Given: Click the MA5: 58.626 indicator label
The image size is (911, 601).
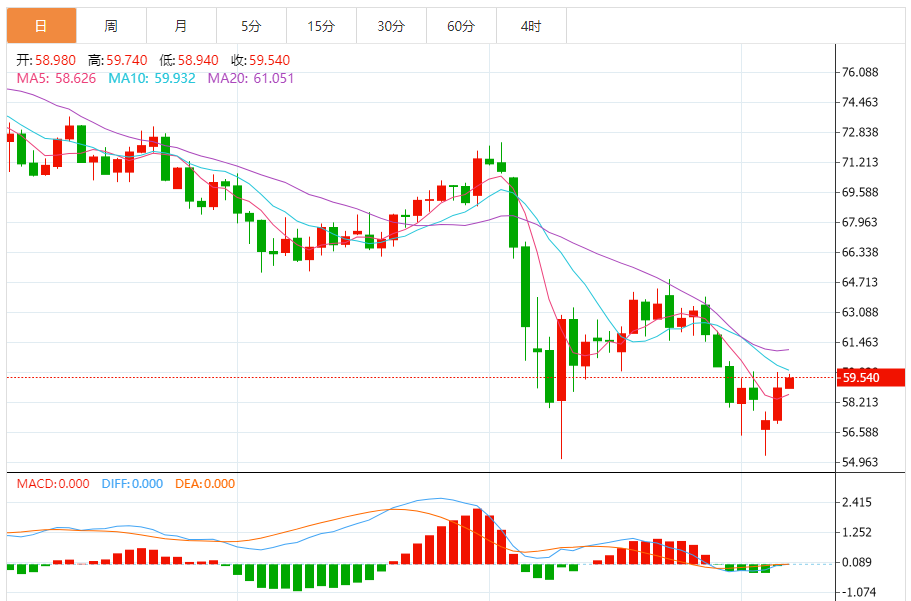Looking at the screenshot, I should (x=56, y=78).
